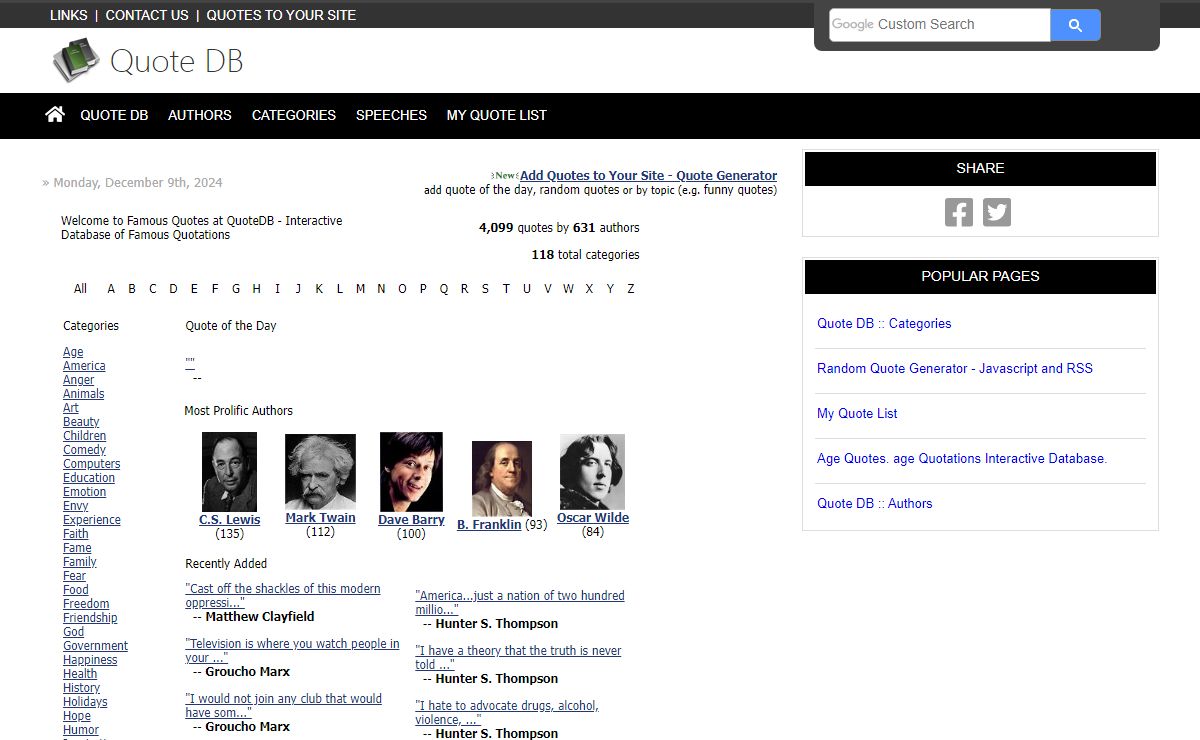Open Quote DB :: Authors popular page
Image resolution: width=1200 pixels, height=740 pixels.
[874, 503]
